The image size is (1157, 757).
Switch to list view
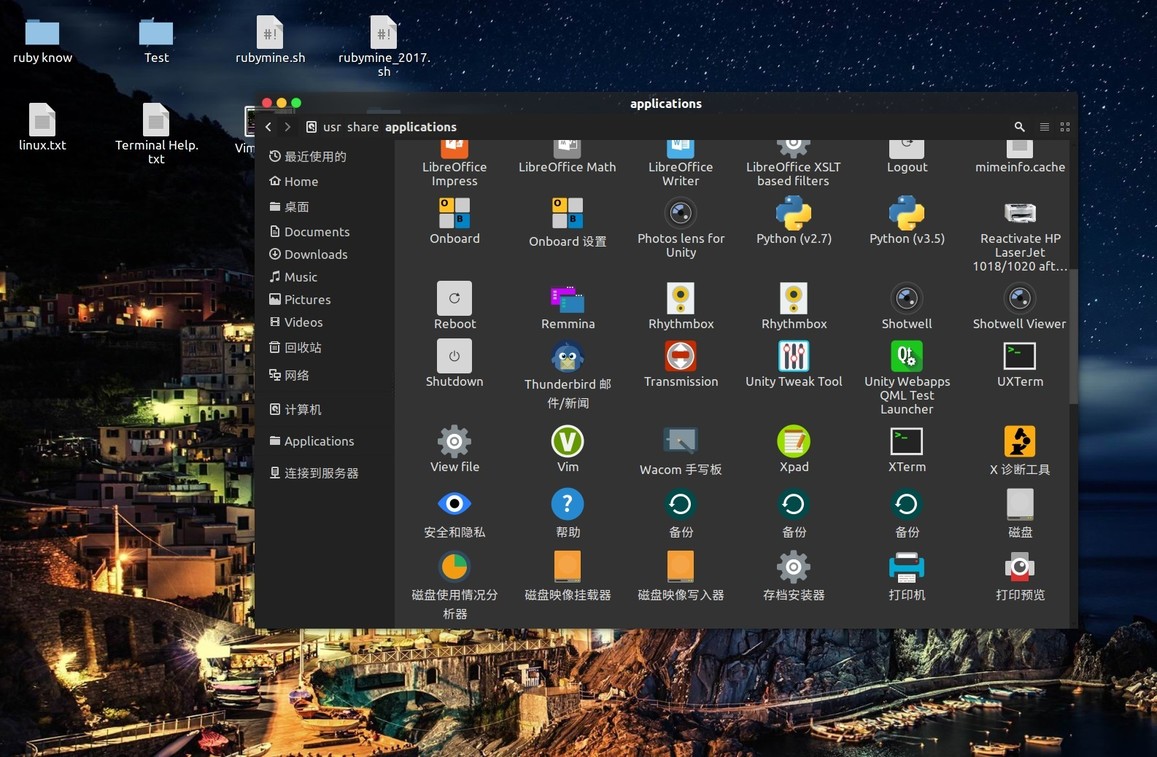click(1044, 127)
